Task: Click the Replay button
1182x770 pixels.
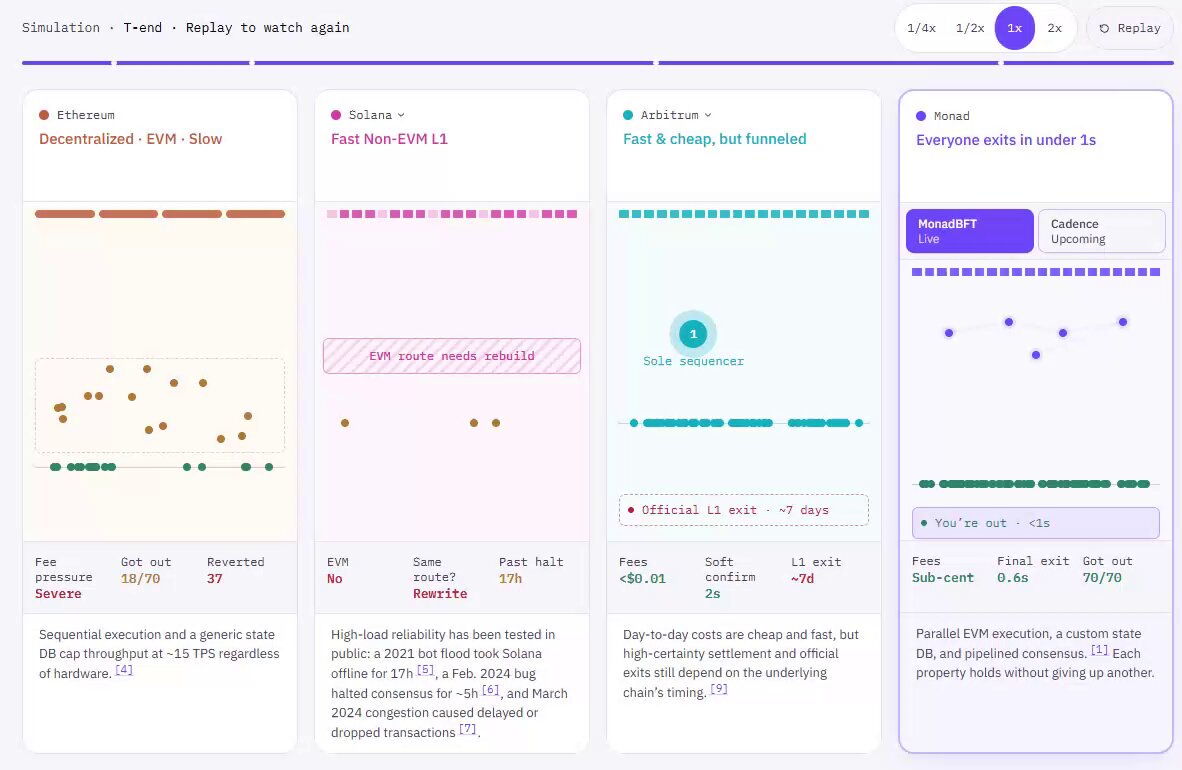Action: [x=1129, y=28]
